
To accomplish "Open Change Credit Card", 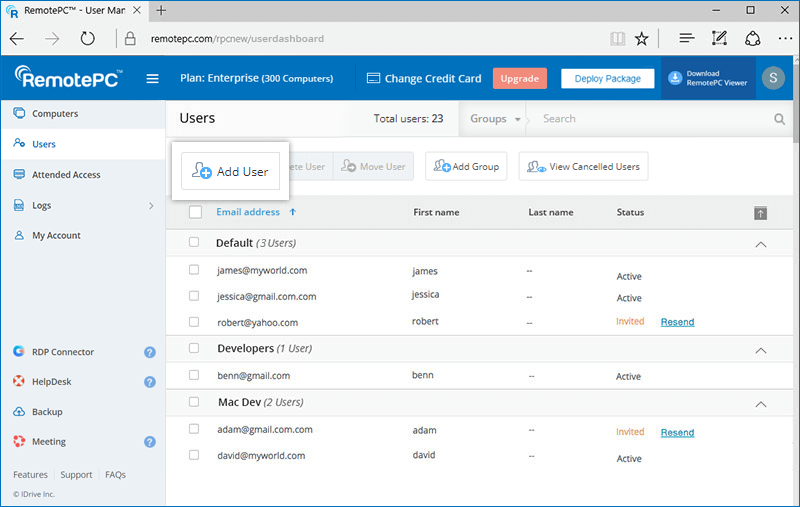I will pyautogui.click(x=423, y=79).
